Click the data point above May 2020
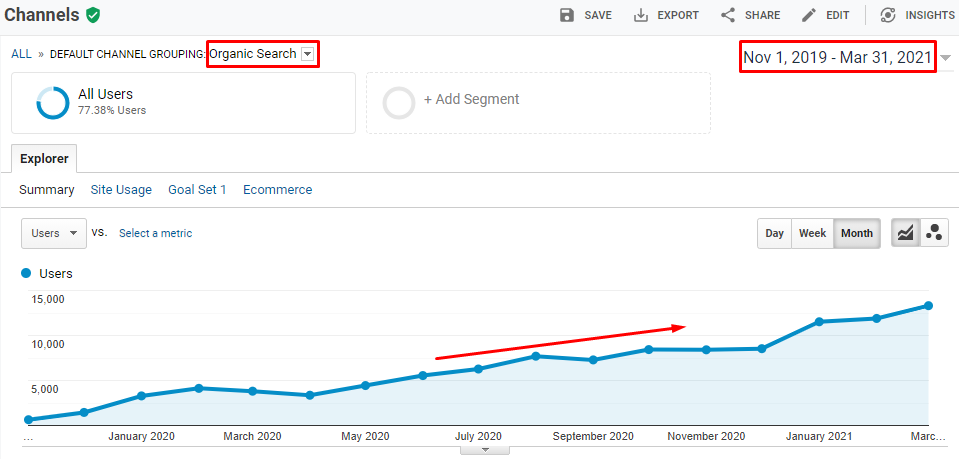 tap(365, 386)
